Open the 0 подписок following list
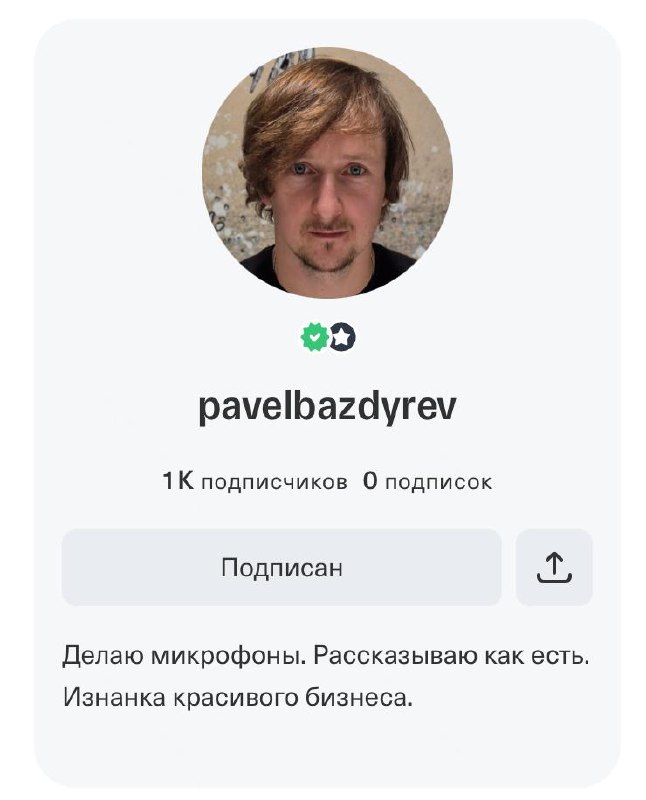The image size is (646, 800). [428, 481]
